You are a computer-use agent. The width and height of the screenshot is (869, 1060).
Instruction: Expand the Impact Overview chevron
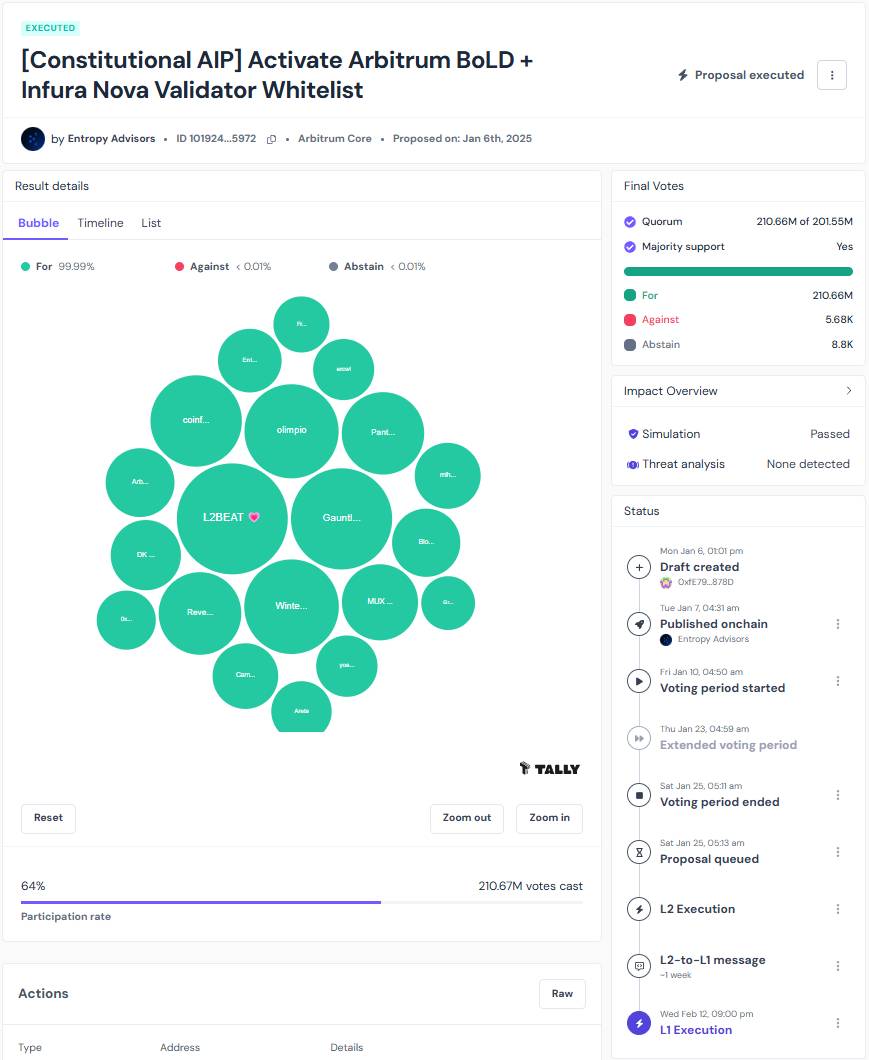849,391
